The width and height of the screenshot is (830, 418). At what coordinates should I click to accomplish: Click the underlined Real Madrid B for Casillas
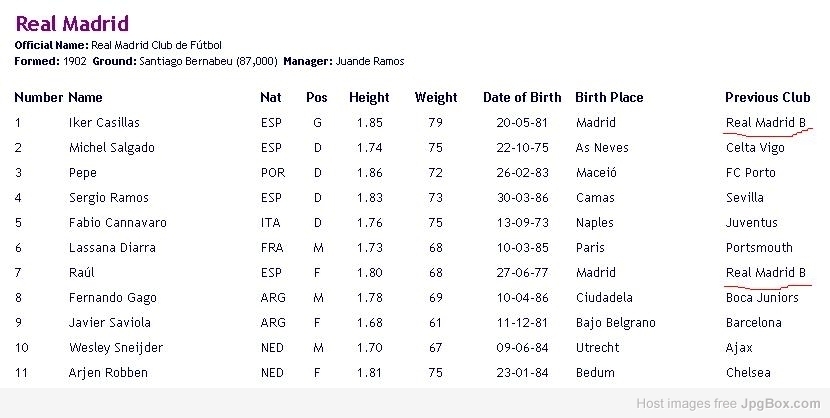(766, 123)
